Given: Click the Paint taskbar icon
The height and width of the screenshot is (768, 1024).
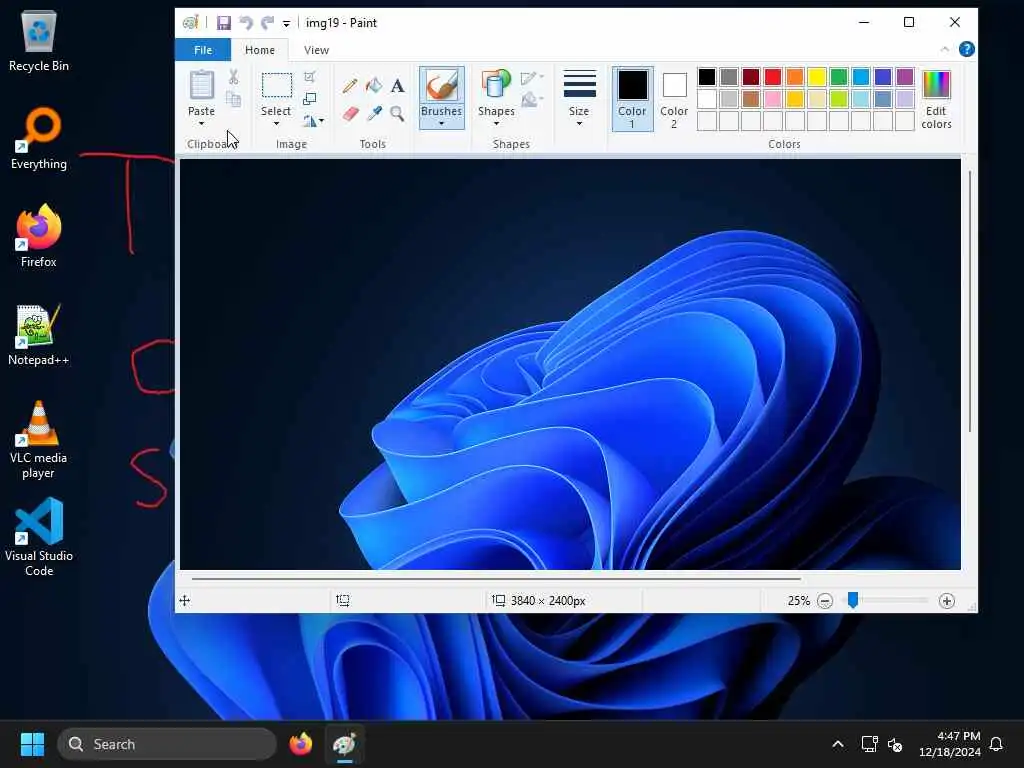Looking at the screenshot, I should [x=344, y=744].
